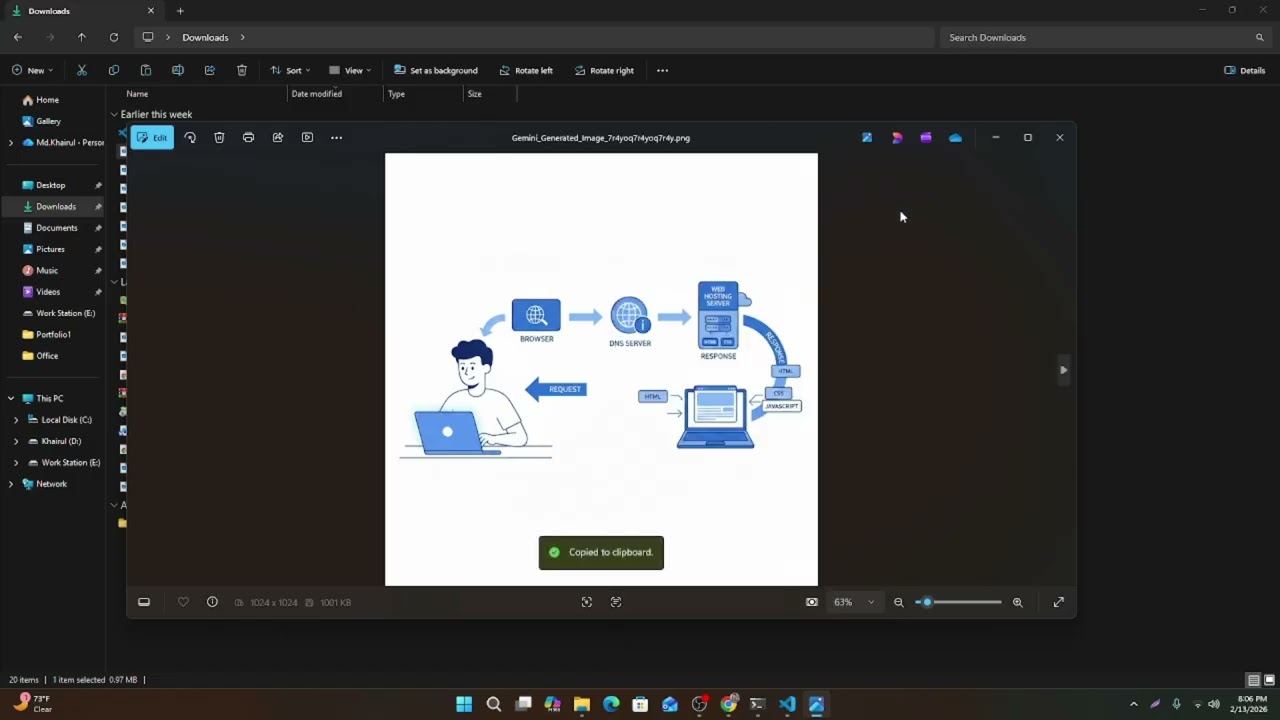Open Documents in the sidebar
Viewport: 1280px width, 720px height.
pos(56,228)
